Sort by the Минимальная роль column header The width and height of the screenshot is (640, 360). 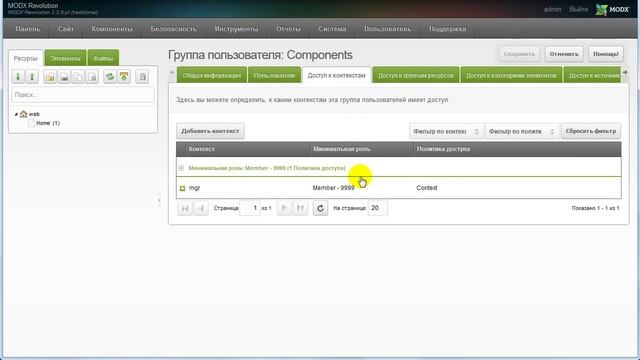pyautogui.click(x=362, y=149)
